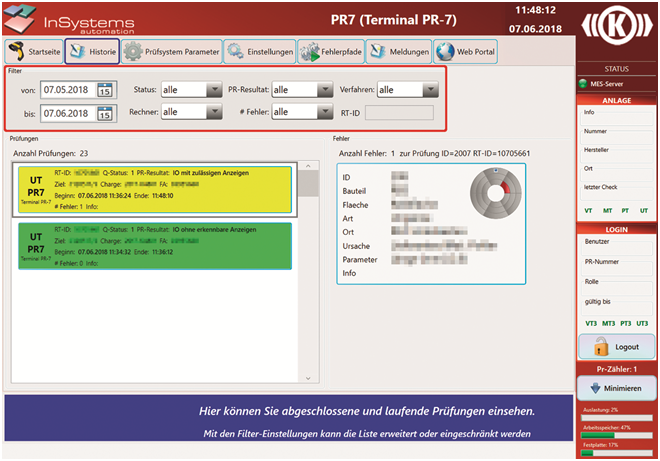660x461 pixels.
Task: Click the 'PR-Nummer' field in LOGIN
Action: (617, 267)
